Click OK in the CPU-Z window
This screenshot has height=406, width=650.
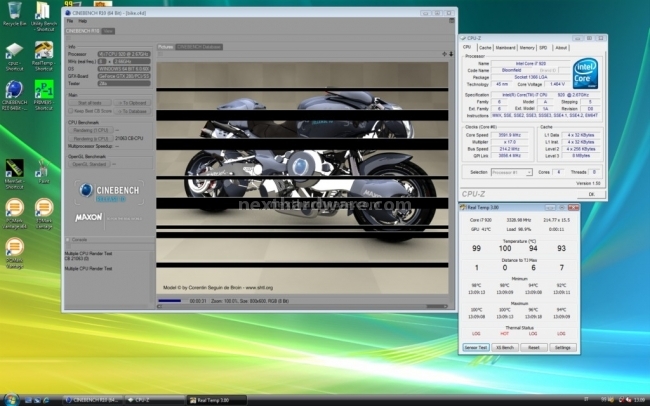coord(591,194)
